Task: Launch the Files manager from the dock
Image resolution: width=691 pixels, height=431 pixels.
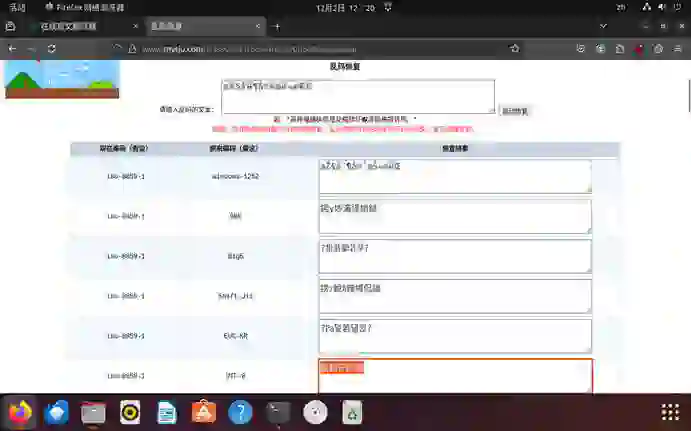Action: (94, 412)
